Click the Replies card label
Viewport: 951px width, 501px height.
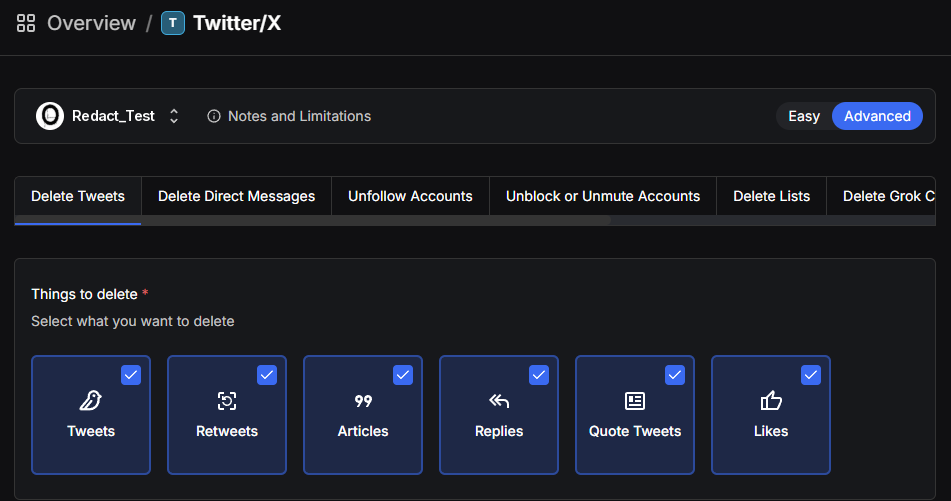pyautogui.click(x=499, y=431)
